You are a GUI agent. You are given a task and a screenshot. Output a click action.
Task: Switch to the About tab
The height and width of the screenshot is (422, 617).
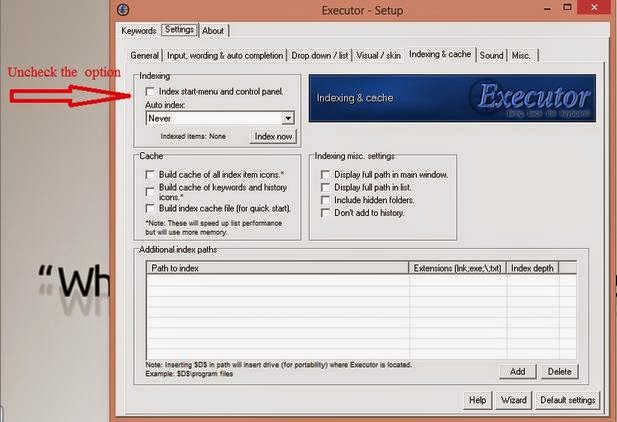pos(213,30)
